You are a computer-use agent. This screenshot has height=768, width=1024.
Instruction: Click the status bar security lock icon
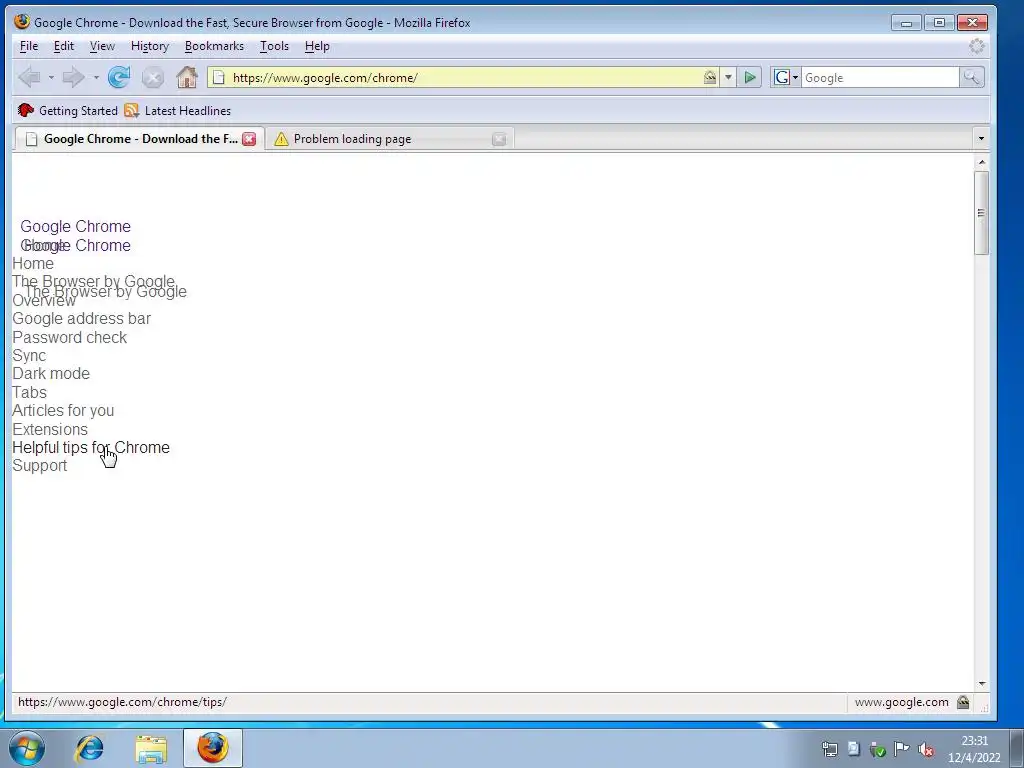pos(963,702)
